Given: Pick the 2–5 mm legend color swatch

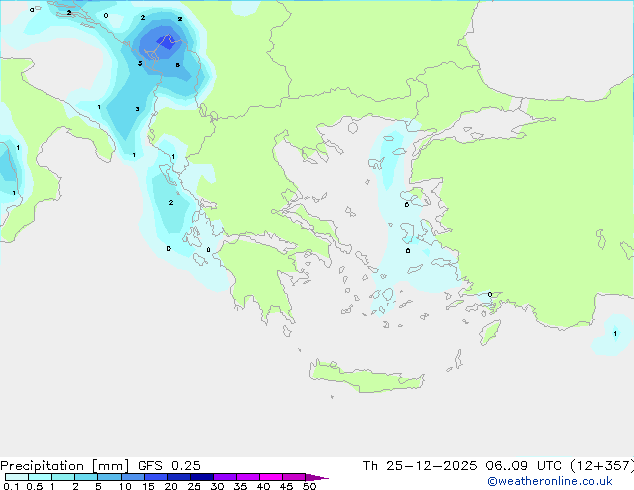Looking at the screenshot, I should (x=86, y=477).
